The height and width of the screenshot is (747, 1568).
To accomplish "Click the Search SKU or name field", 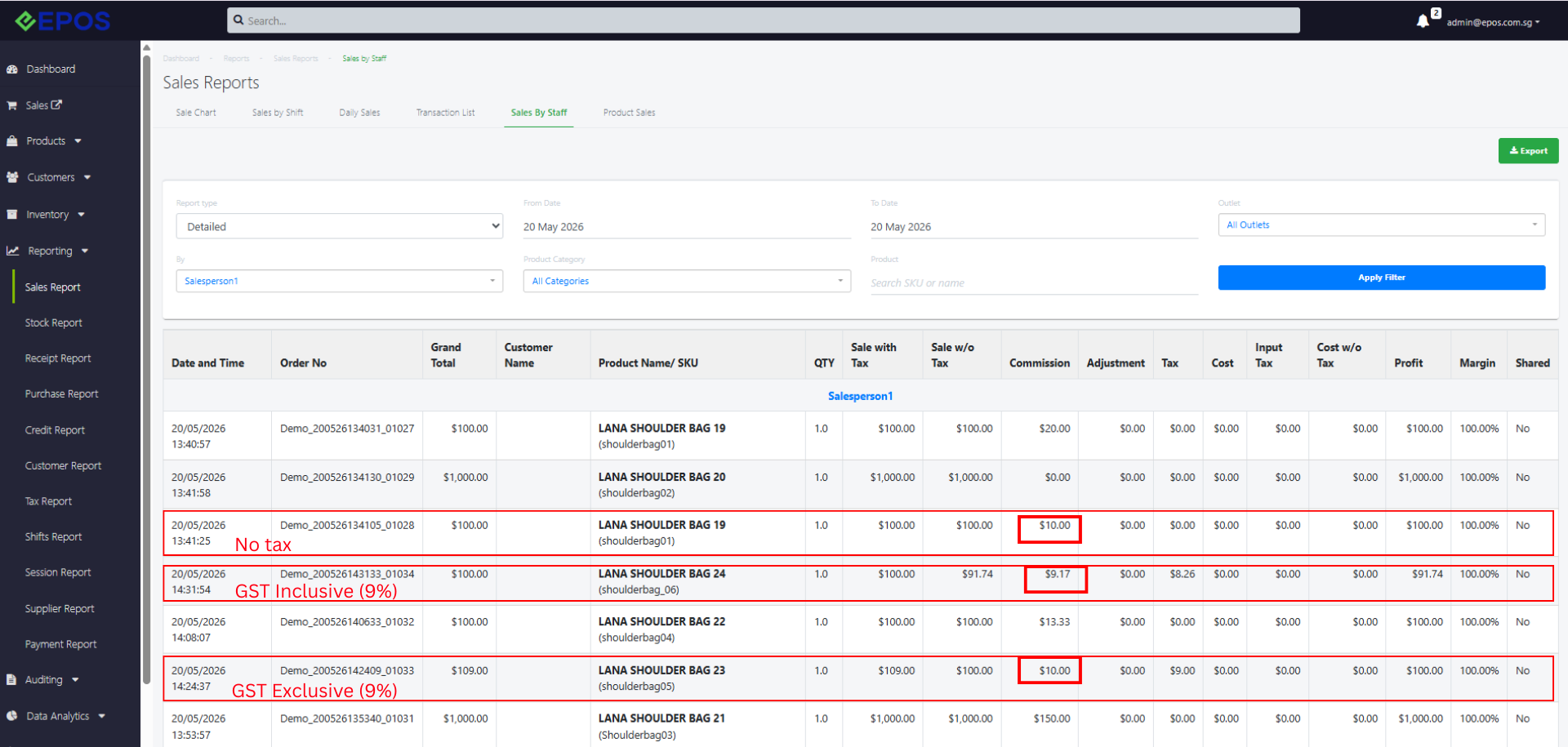I will 1034,282.
